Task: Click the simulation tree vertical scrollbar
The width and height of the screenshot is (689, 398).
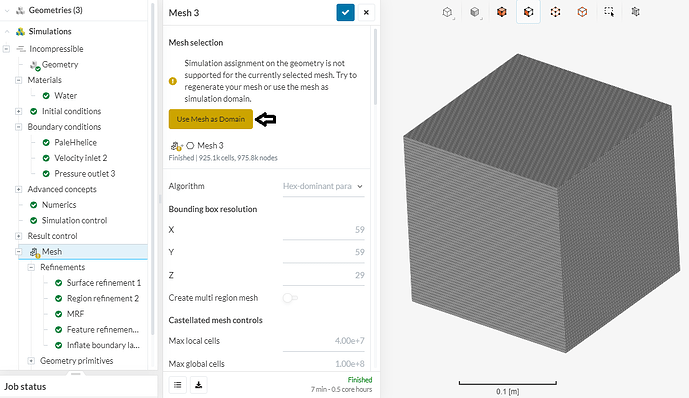Action: point(152,168)
